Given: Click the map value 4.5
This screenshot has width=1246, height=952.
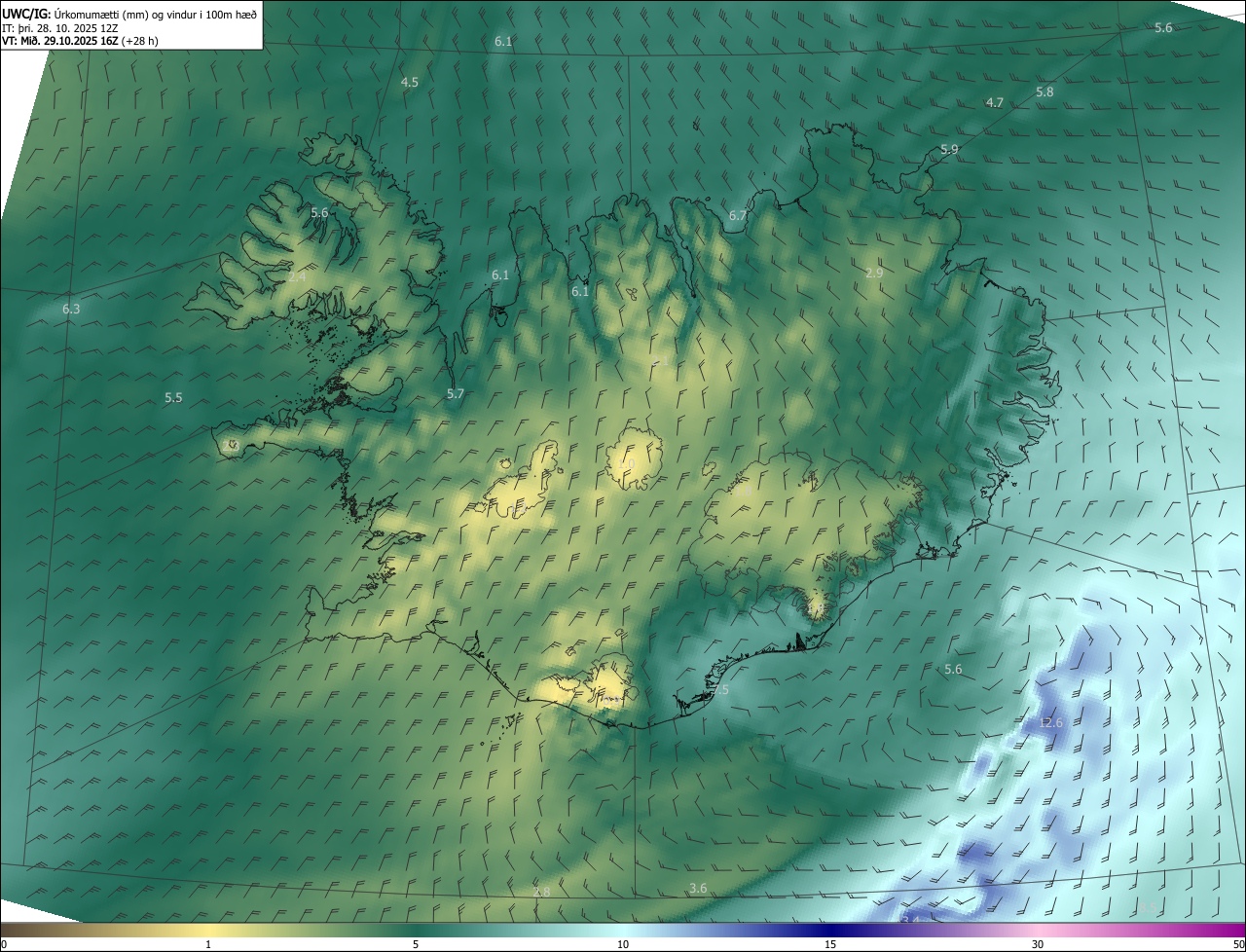Looking at the screenshot, I should (x=410, y=83).
